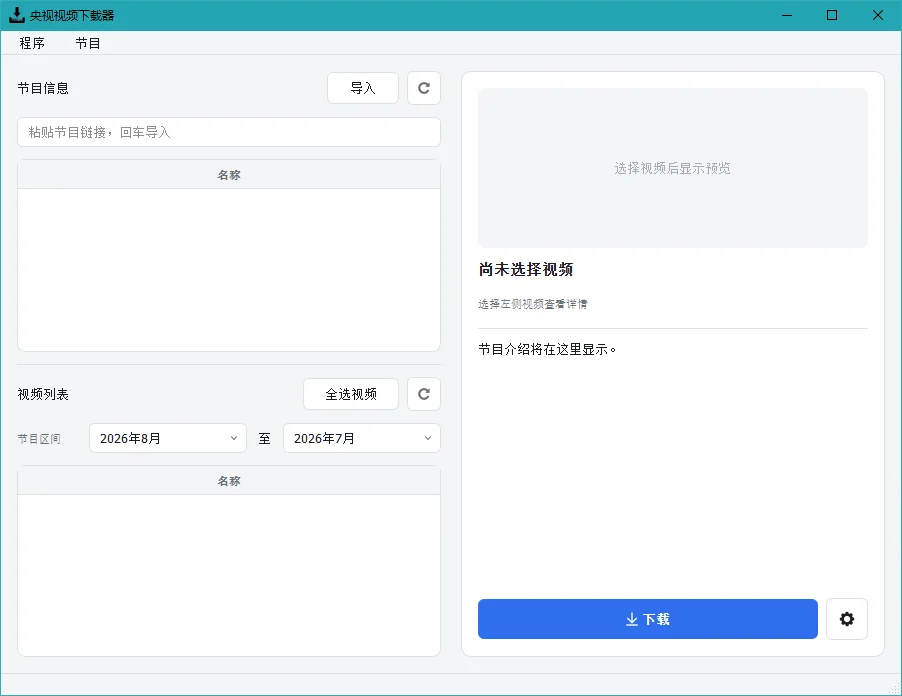Open the 2026年7月 end month dropdown

[x=362, y=438]
